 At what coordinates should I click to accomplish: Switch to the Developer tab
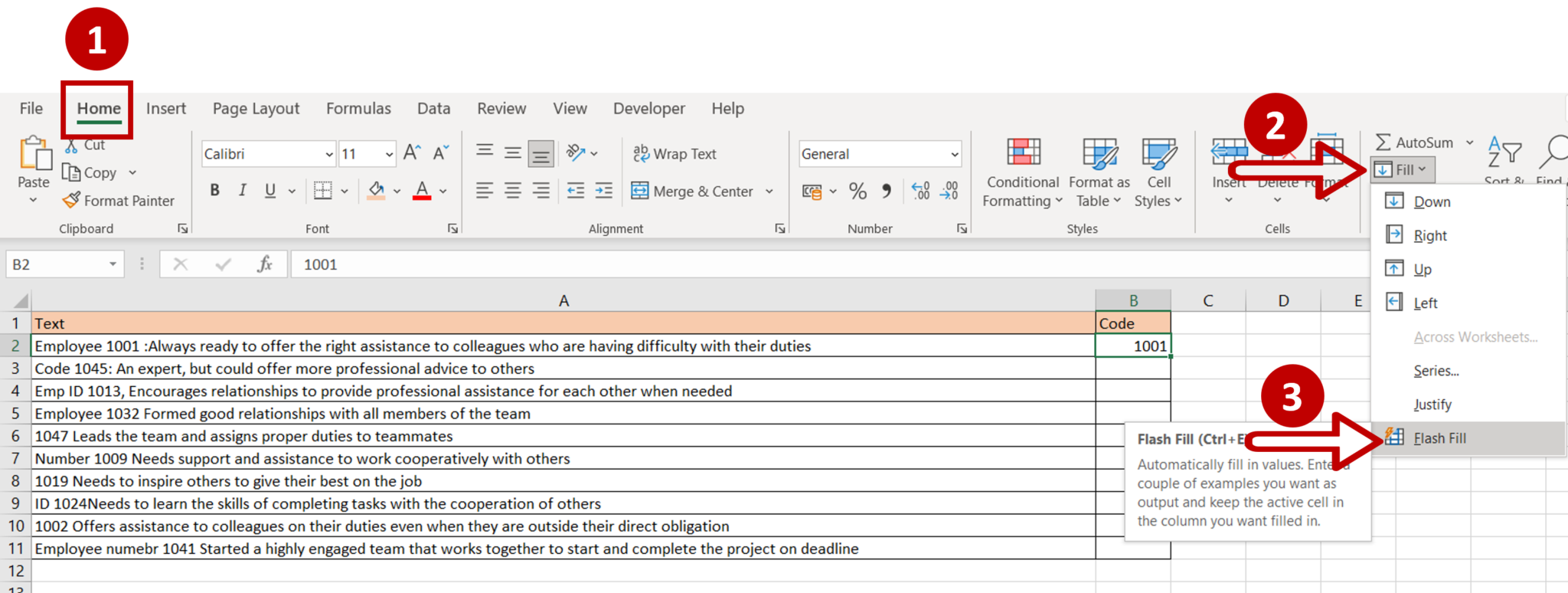[648, 109]
